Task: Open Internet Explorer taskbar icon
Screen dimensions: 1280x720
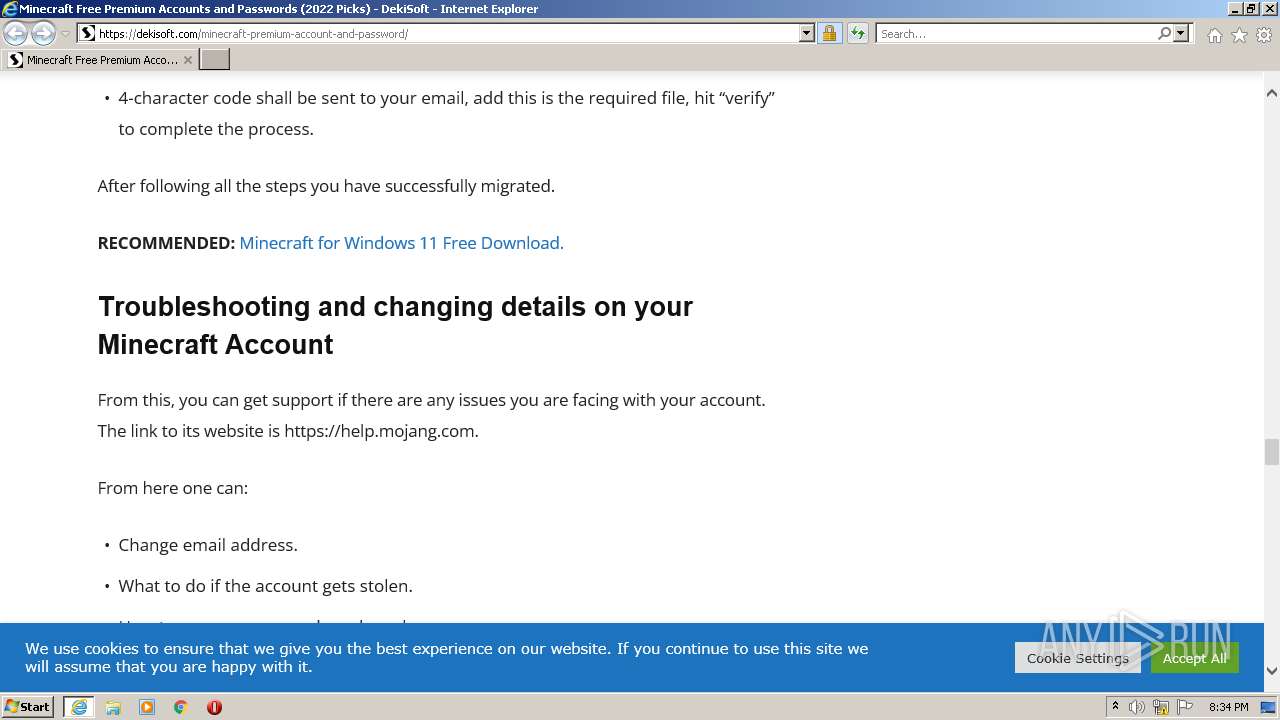Action: (79, 707)
